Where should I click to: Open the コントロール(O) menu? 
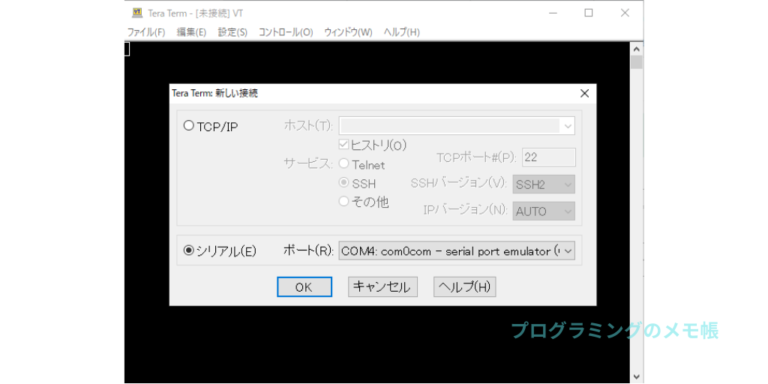[x=286, y=32]
